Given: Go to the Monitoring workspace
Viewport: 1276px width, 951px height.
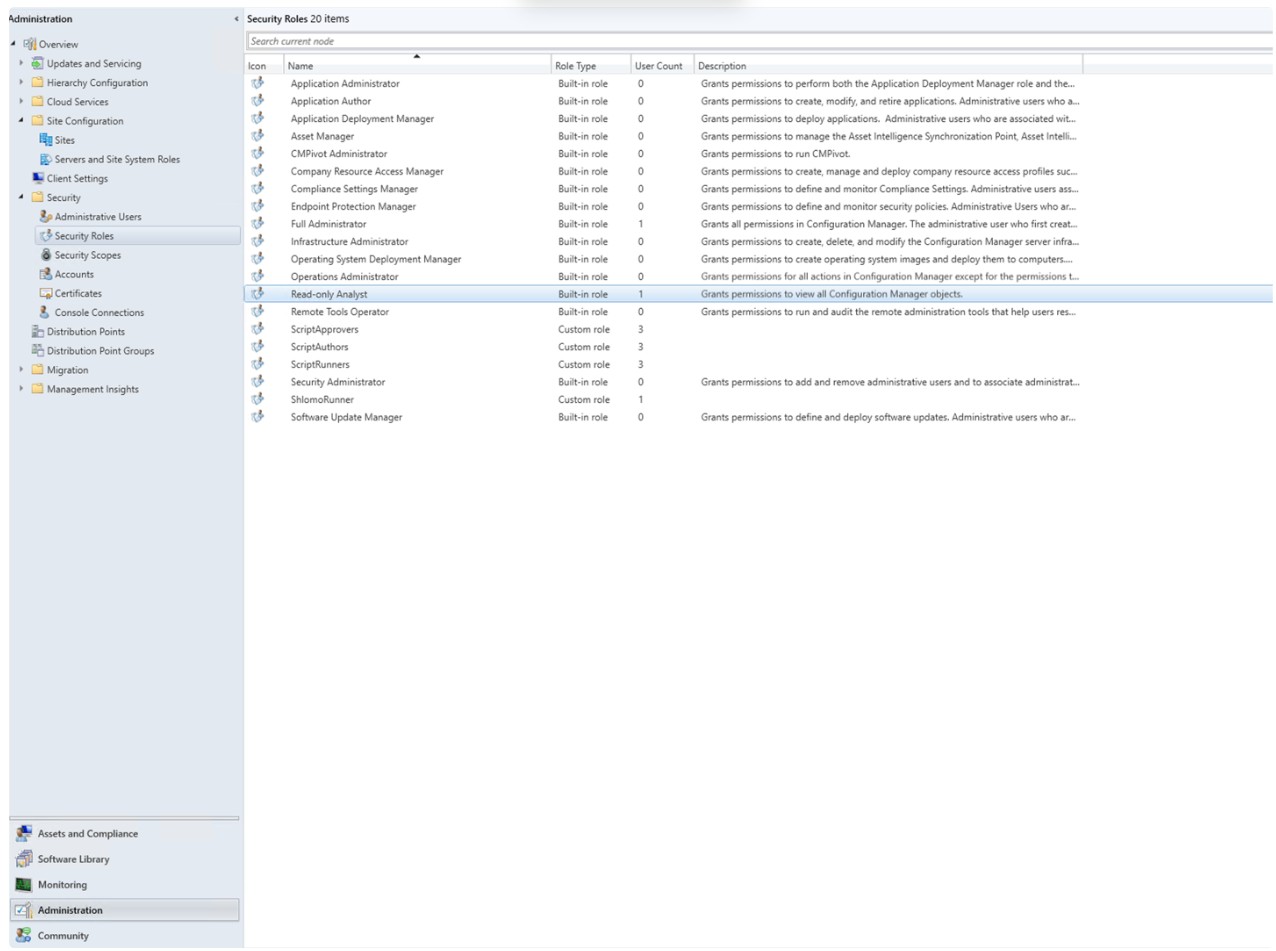Looking at the screenshot, I should tap(62, 885).
